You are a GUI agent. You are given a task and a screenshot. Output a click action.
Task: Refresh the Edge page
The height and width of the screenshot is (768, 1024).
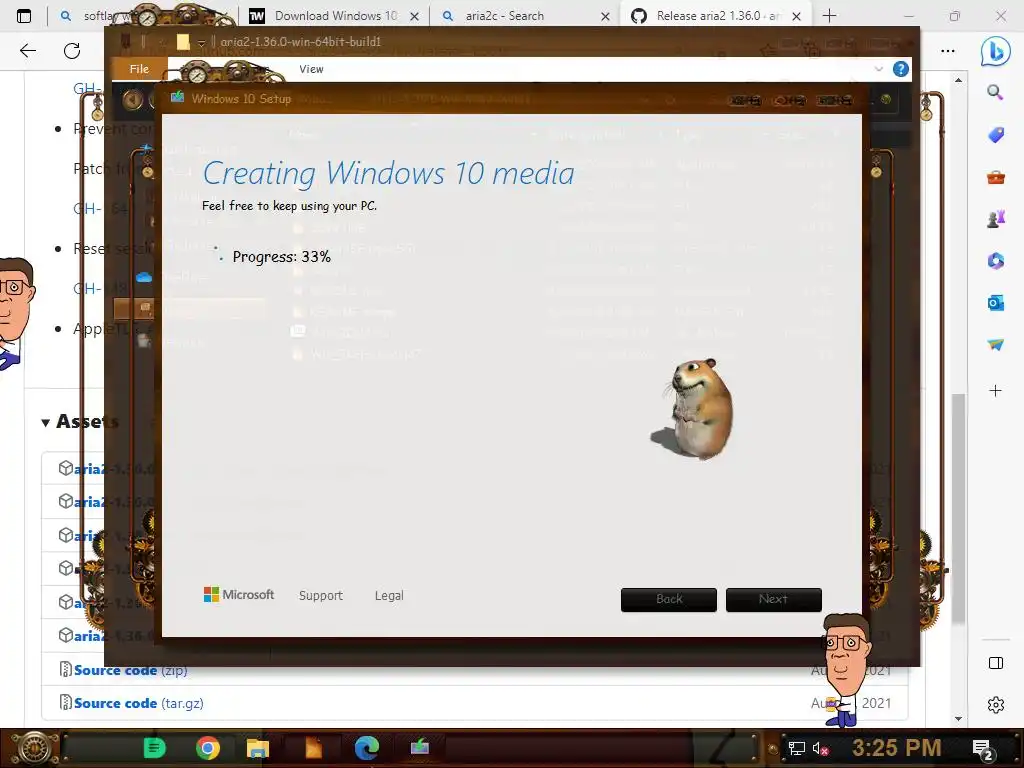pyautogui.click(x=72, y=50)
